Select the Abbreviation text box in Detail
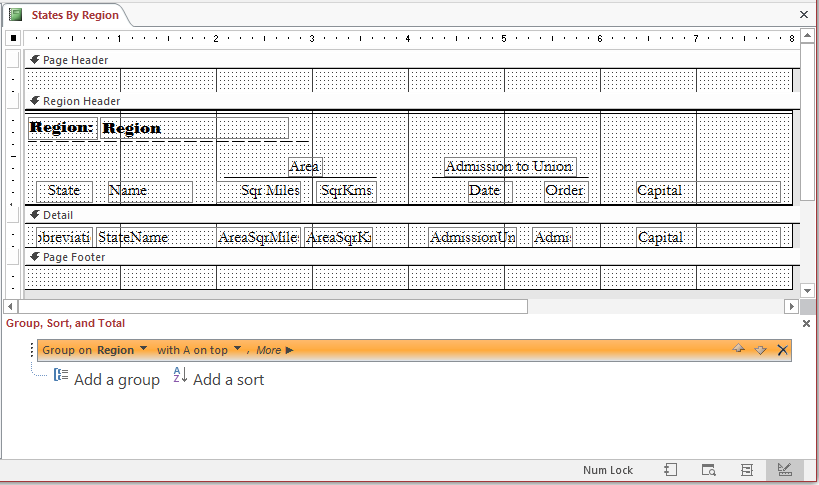 pos(64,237)
